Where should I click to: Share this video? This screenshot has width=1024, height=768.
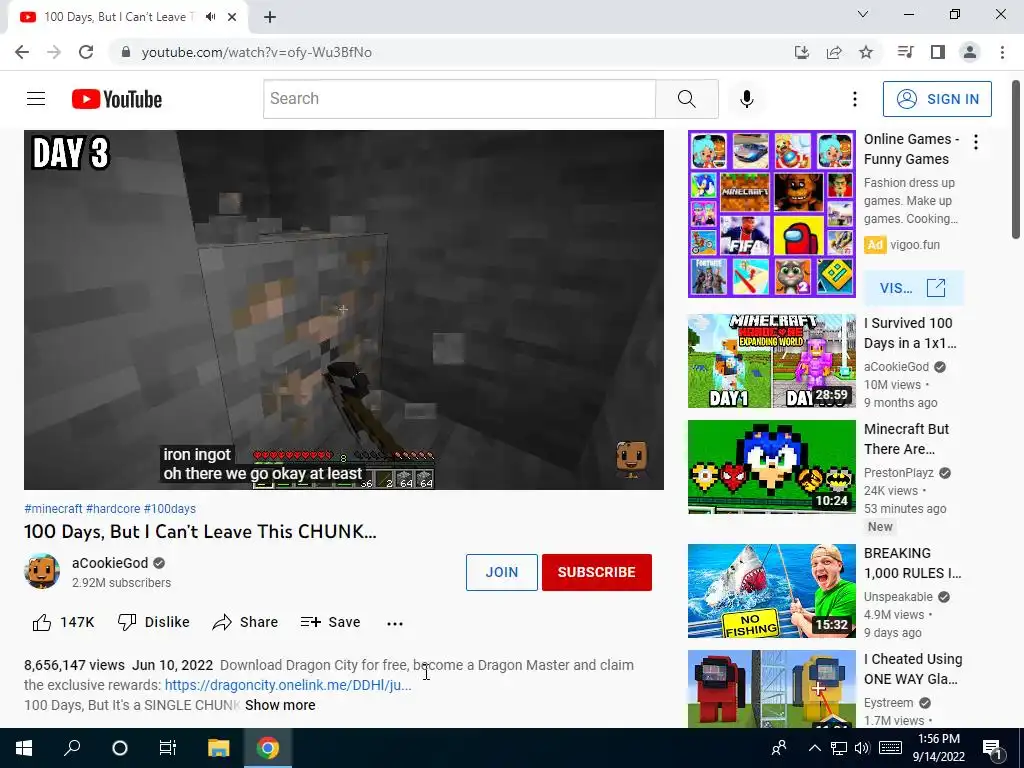pos(246,622)
